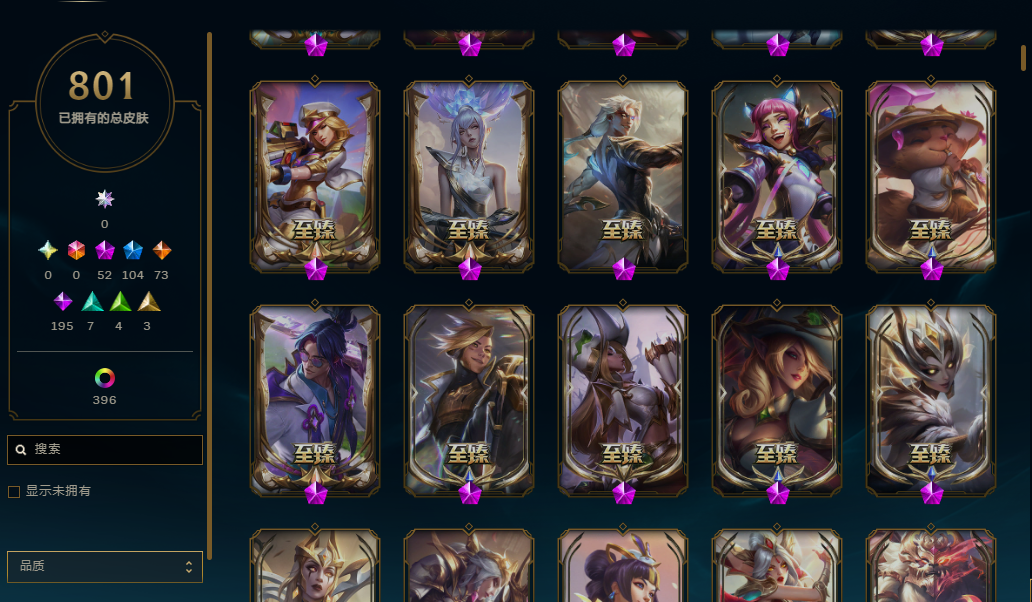Click the red gem icon in rarity row
This screenshot has height=602, width=1032.
click(76, 250)
